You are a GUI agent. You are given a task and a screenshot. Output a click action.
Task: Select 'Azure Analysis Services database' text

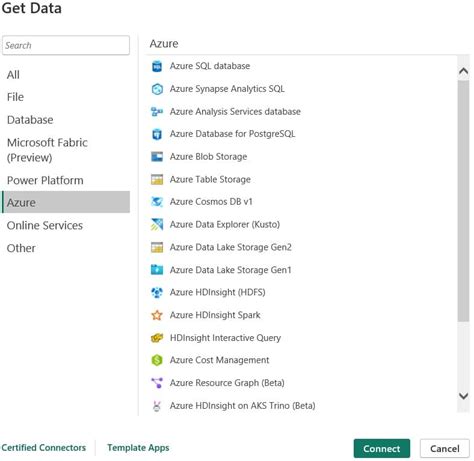(x=235, y=112)
